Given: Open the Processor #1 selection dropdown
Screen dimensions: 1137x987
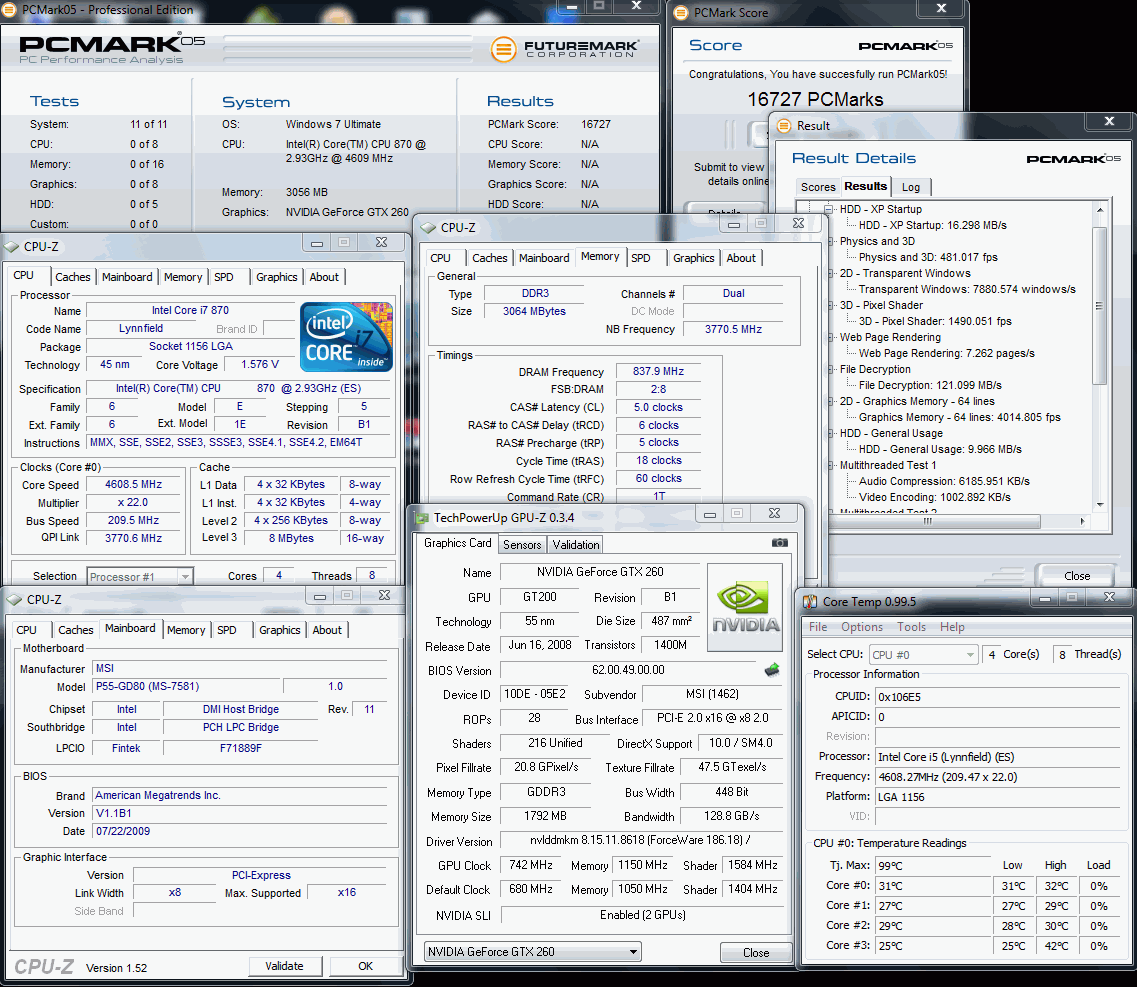Looking at the screenshot, I should pos(139,577).
